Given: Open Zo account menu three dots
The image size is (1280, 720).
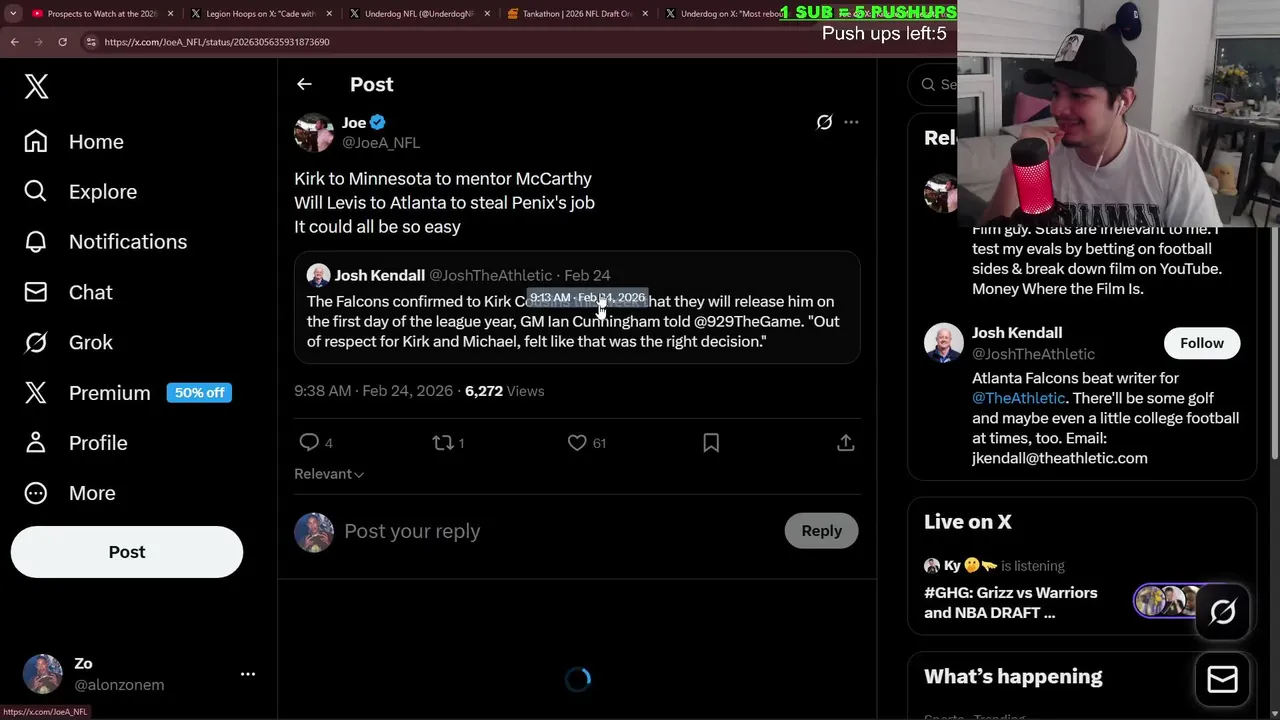Looking at the screenshot, I should (x=248, y=674).
